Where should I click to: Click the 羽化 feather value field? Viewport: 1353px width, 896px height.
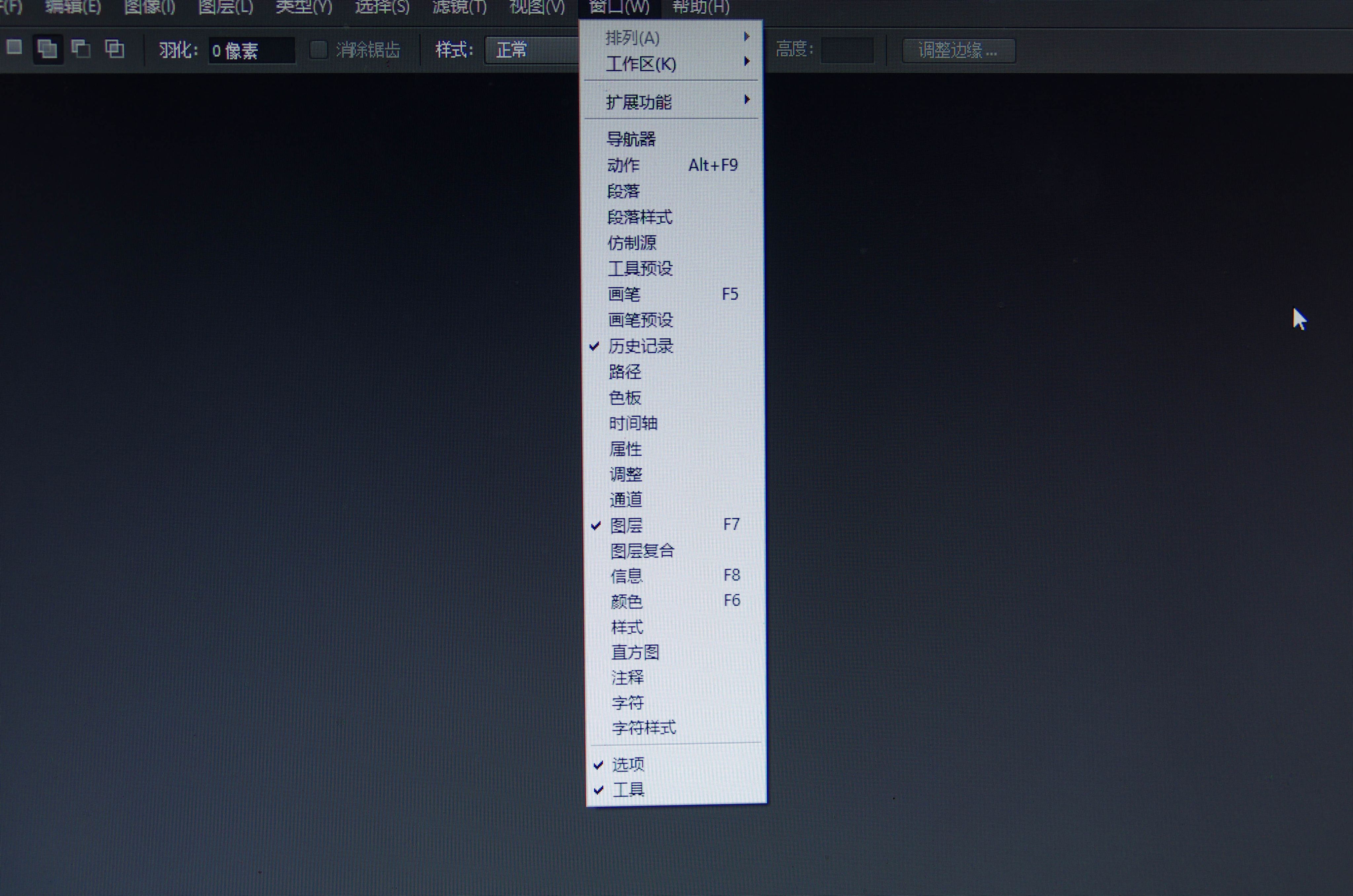[252, 51]
